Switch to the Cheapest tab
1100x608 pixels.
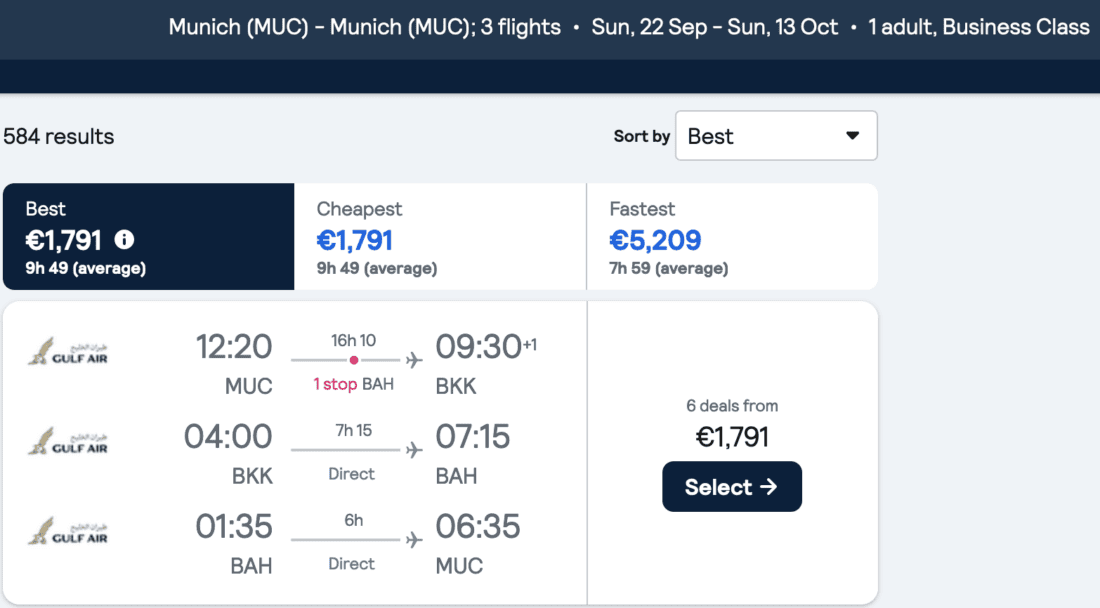(x=440, y=237)
